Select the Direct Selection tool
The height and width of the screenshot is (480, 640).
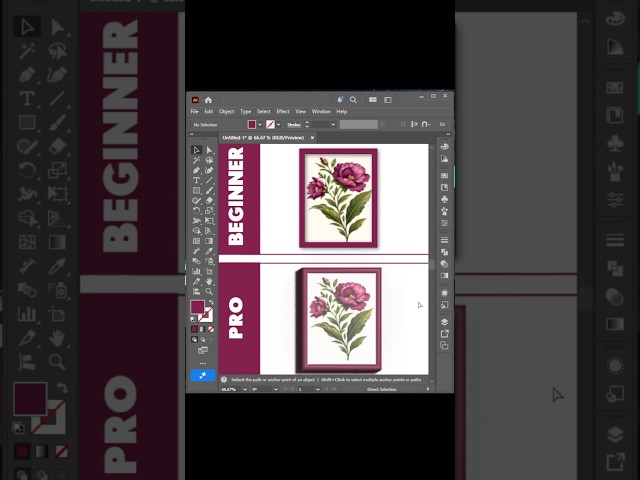pyautogui.click(x=209, y=150)
